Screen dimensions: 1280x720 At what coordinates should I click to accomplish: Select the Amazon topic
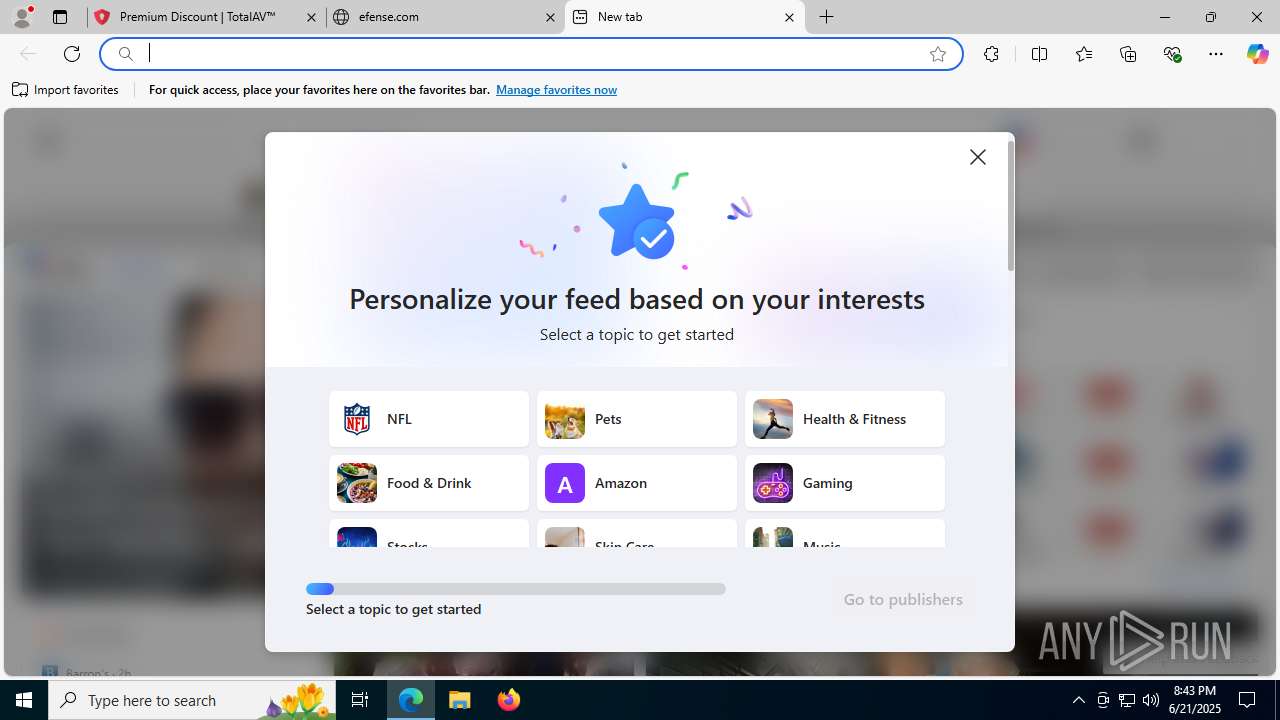click(637, 483)
